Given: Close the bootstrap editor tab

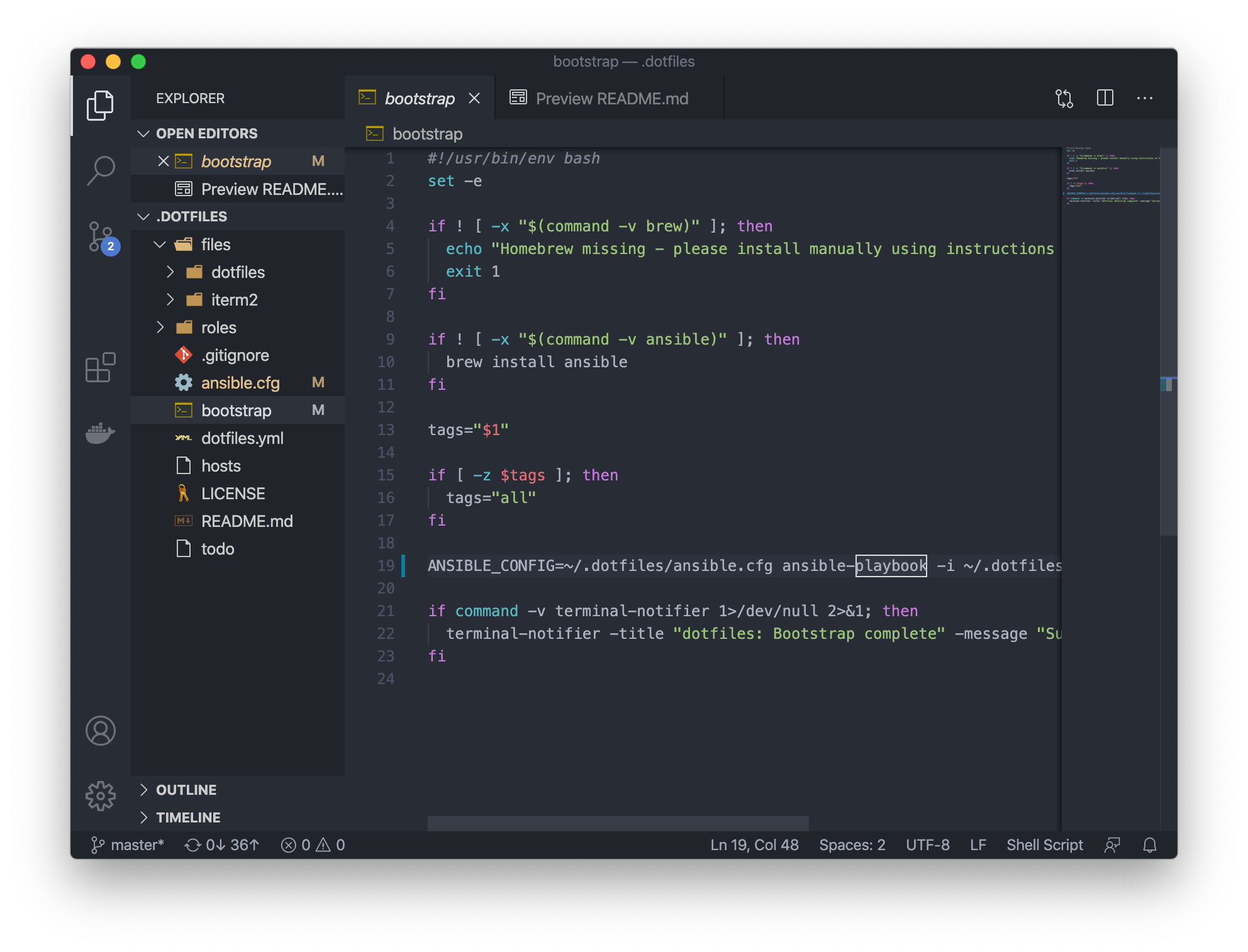Looking at the screenshot, I should 474,99.
